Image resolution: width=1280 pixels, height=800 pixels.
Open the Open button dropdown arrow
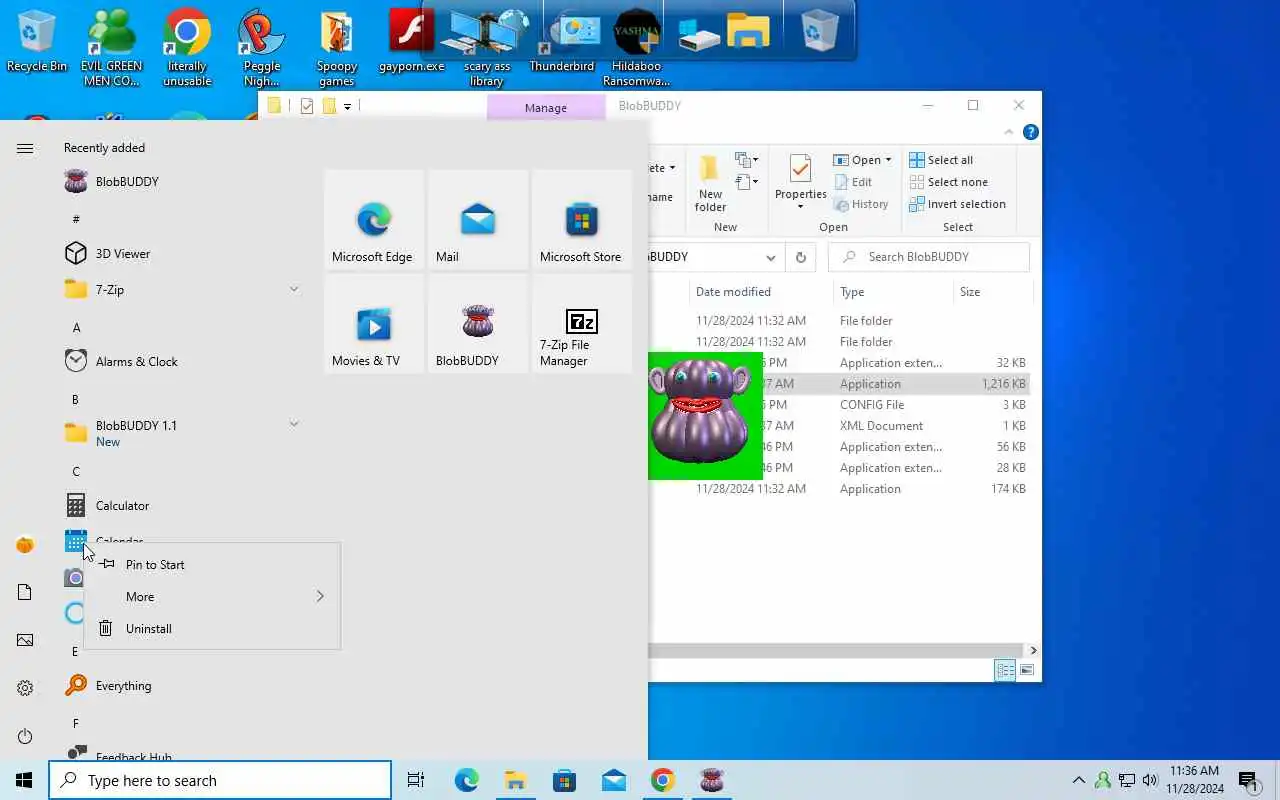[x=888, y=160]
